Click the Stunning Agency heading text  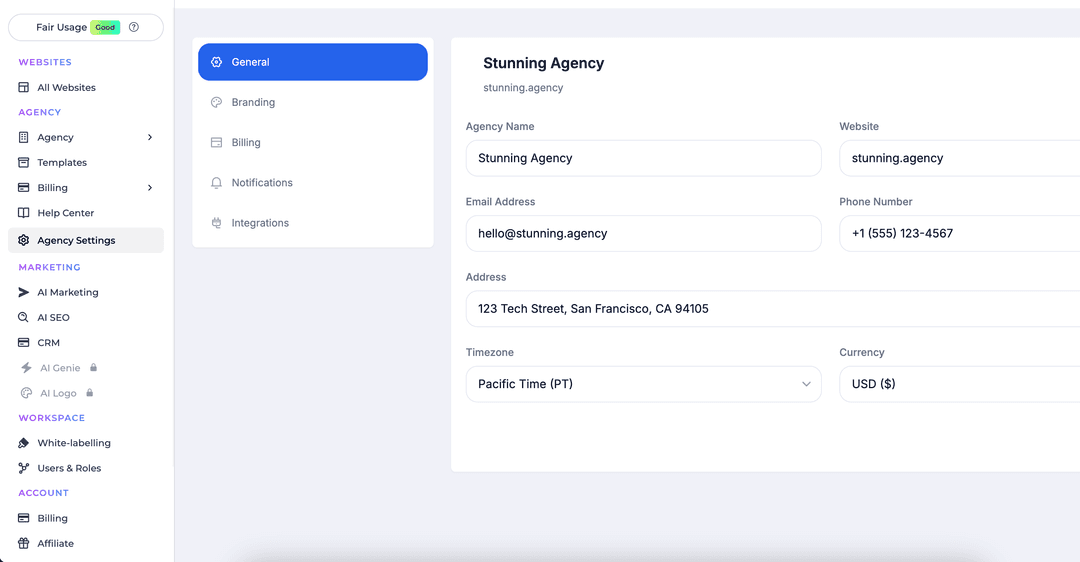[x=543, y=63]
